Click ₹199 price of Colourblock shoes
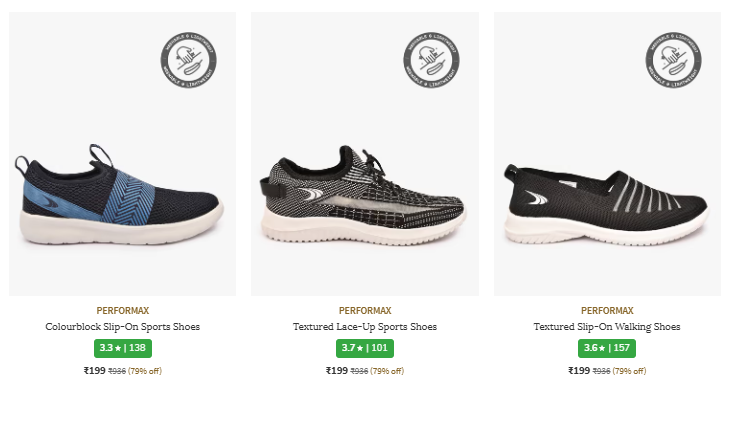The width and height of the screenshot is (743, 426). coord(94,371)
